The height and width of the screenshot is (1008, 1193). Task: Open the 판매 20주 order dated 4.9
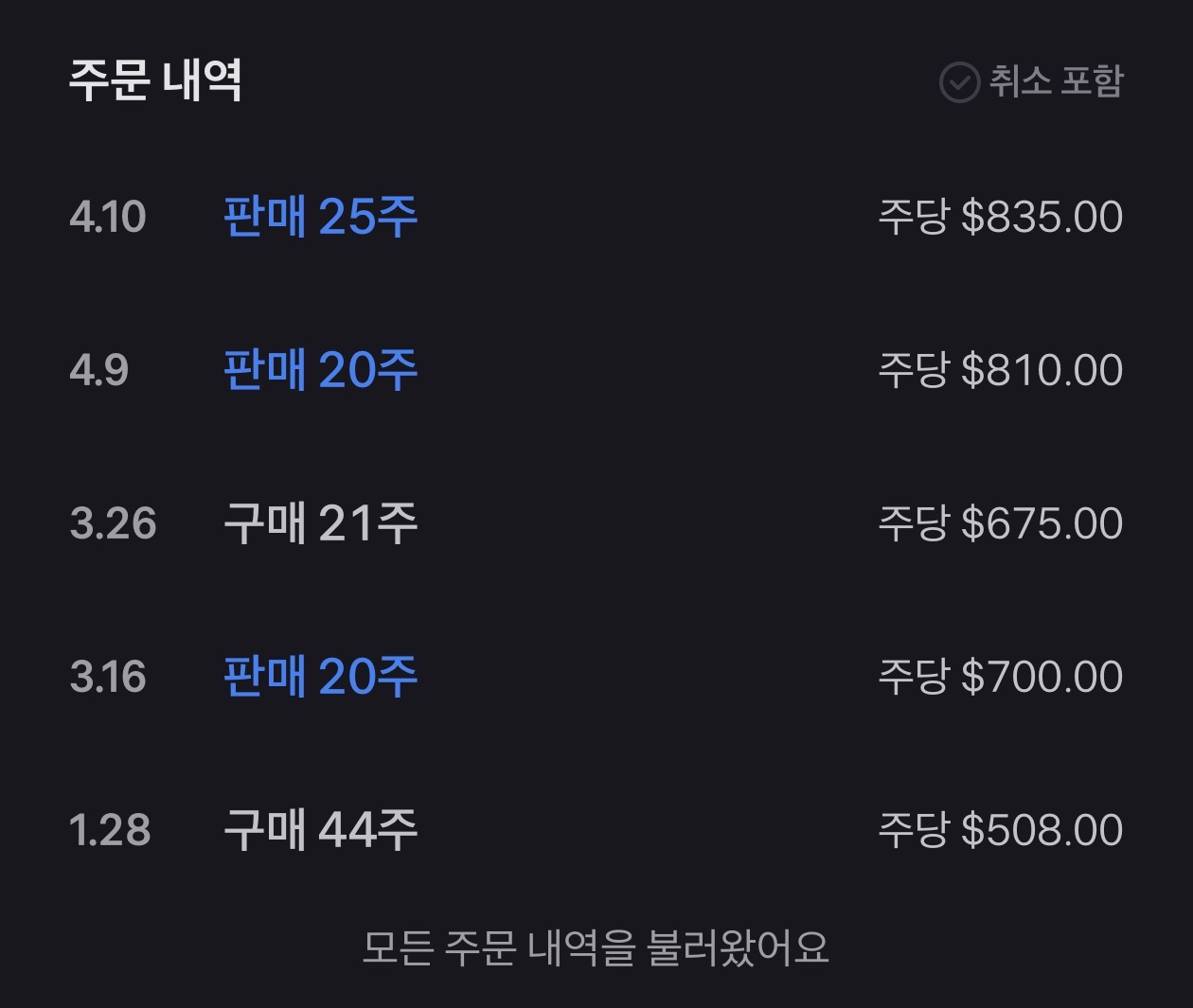tap(320, 370)
